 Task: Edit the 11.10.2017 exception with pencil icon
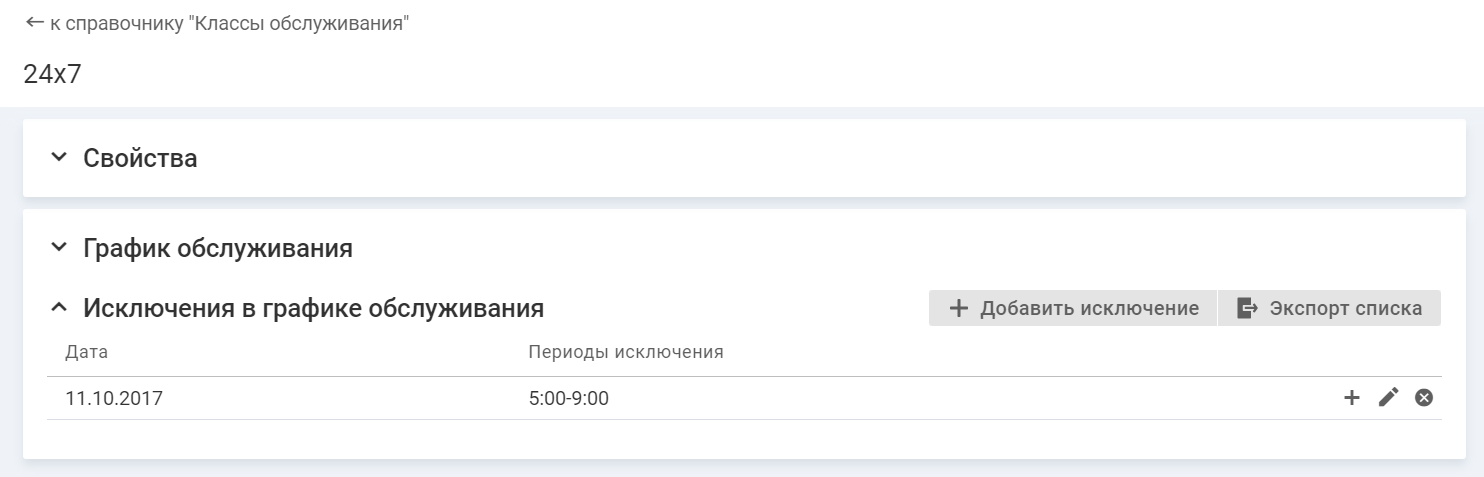[1388, 398]
